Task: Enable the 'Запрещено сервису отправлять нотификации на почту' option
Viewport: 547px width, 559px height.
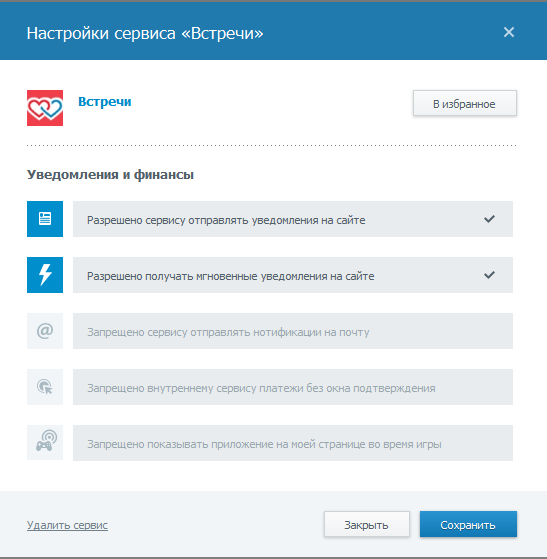Action: click(293, 331)
